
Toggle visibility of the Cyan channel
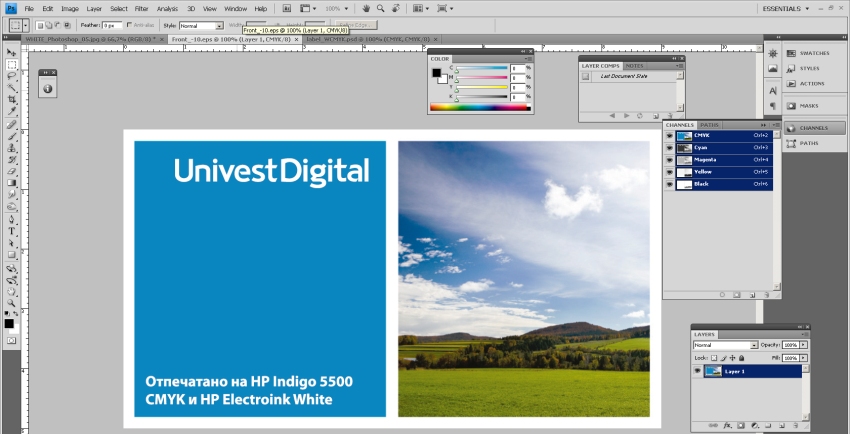coord(669,147)
